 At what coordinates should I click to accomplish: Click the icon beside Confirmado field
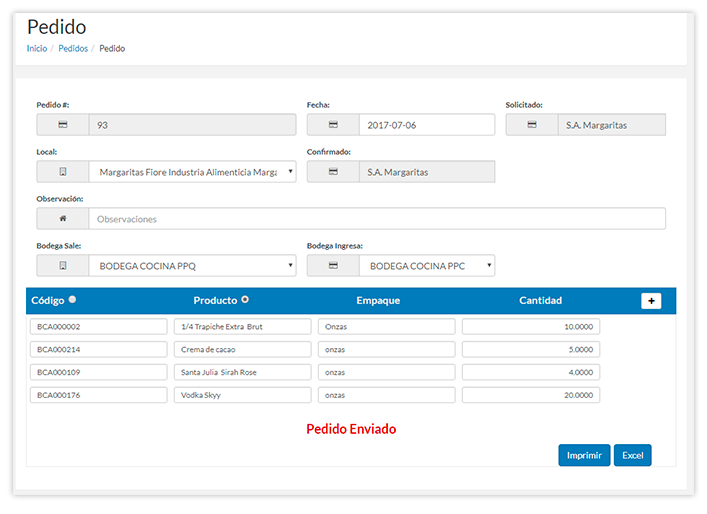(333, 172)
